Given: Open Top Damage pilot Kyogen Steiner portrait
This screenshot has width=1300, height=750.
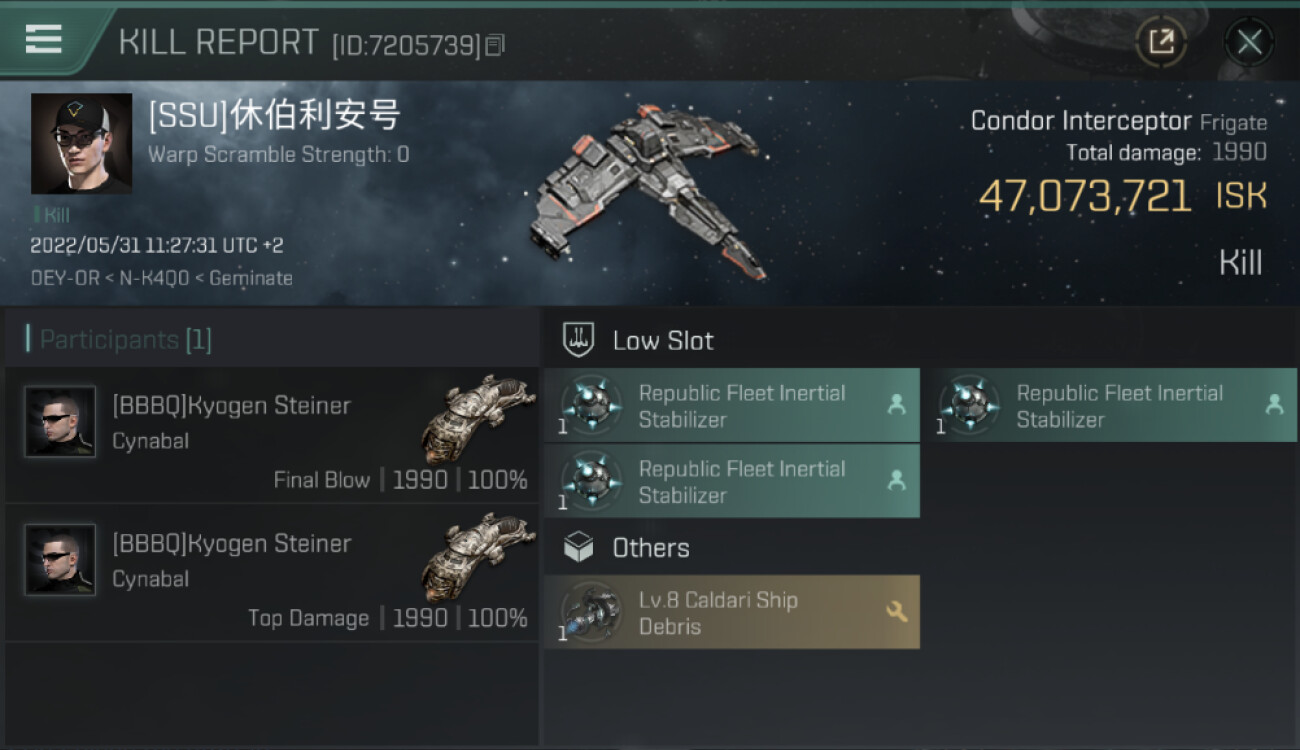Looking at the screenshot, I should pyautogui.click(x=61, y=560).
